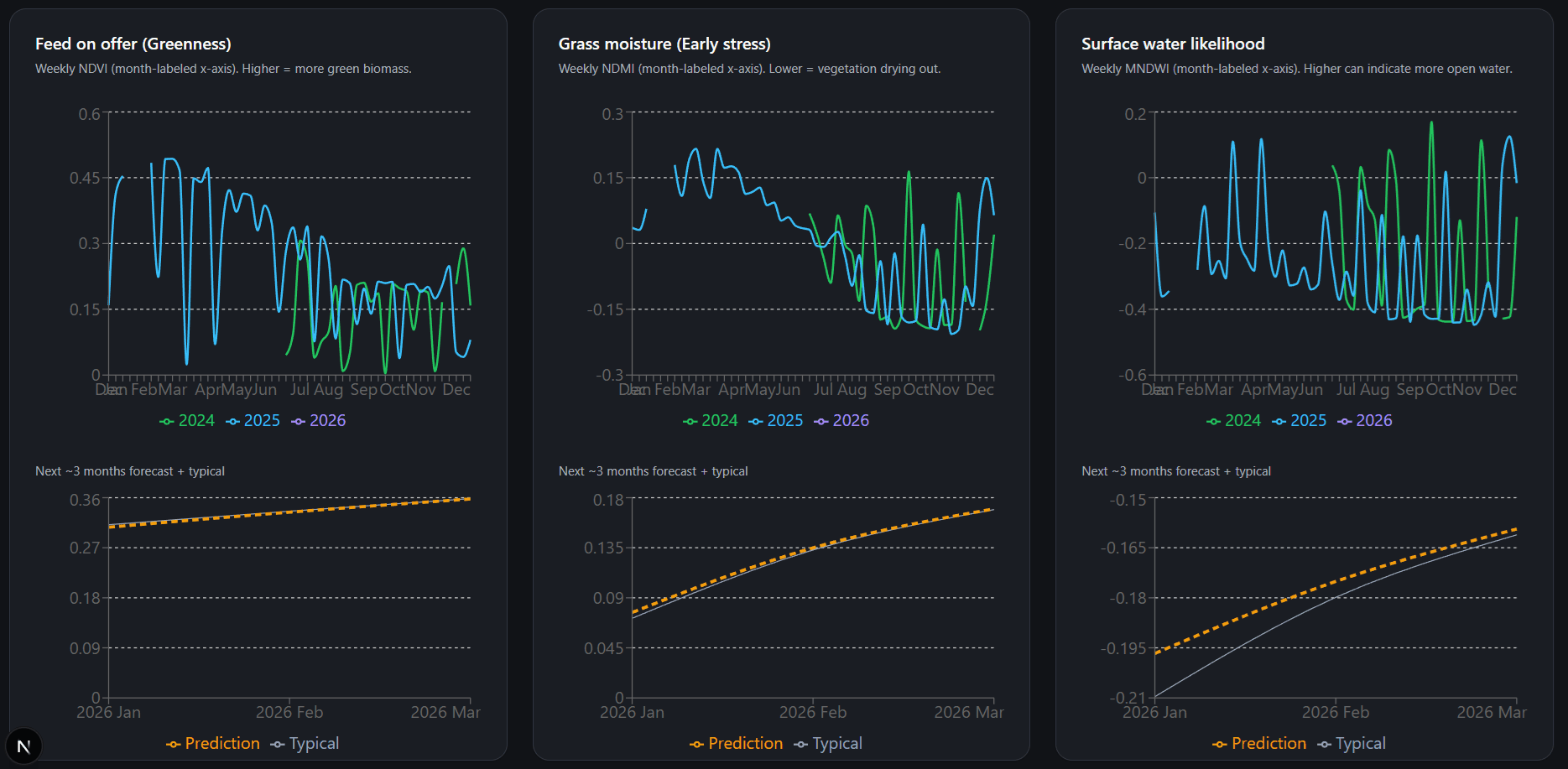Hide Typical line in Grass moisture forecast
This screenshot has height=769, width=1568.
point(828,744)
